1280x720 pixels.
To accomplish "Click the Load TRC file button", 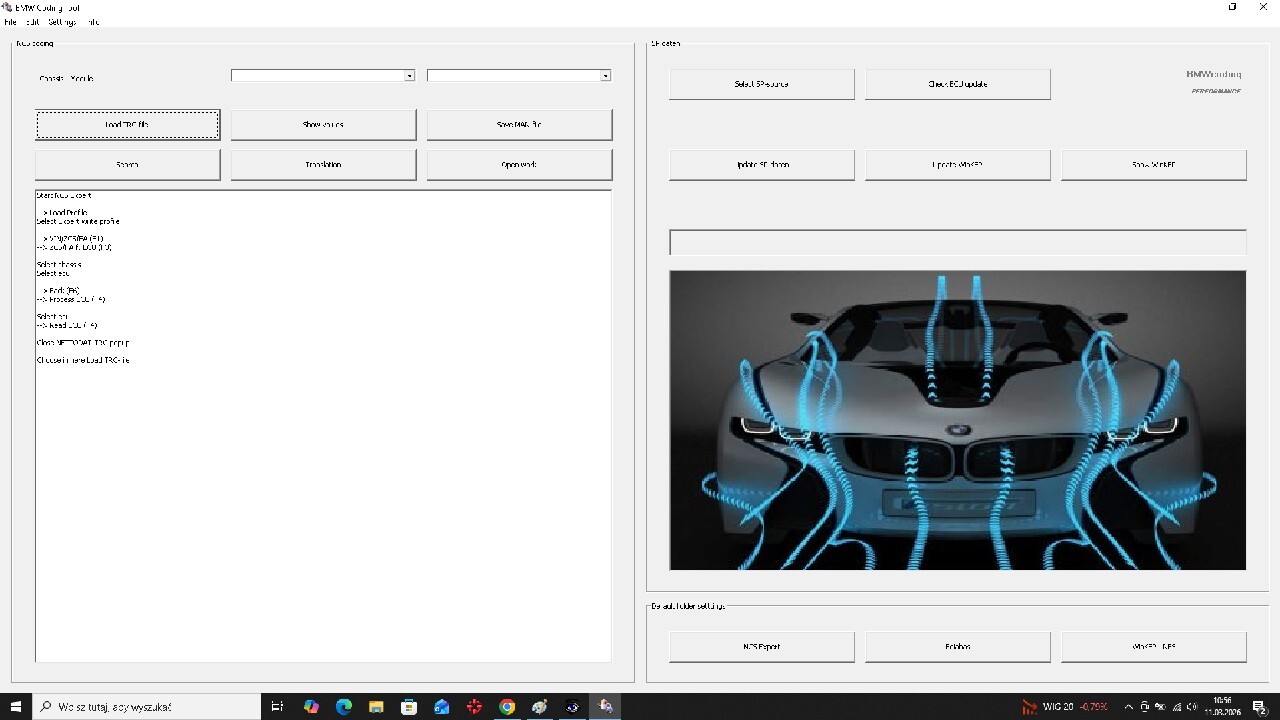I will click(127, 125).
